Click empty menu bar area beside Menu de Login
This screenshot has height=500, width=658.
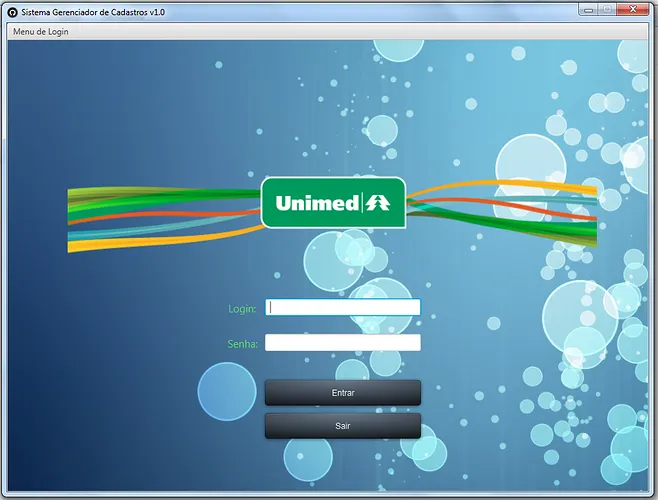(350, 32)
